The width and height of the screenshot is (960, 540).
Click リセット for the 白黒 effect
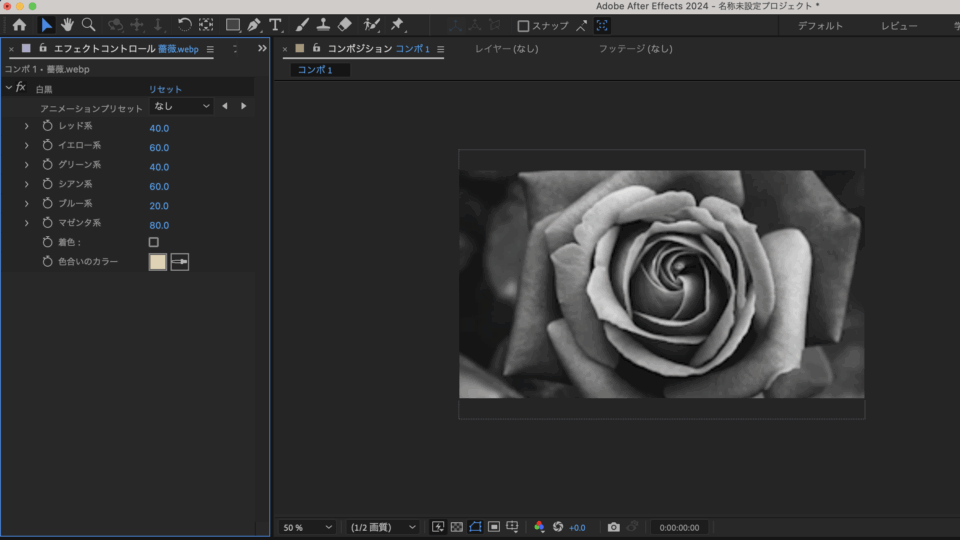pyautogui.click(x=165, y=89)
